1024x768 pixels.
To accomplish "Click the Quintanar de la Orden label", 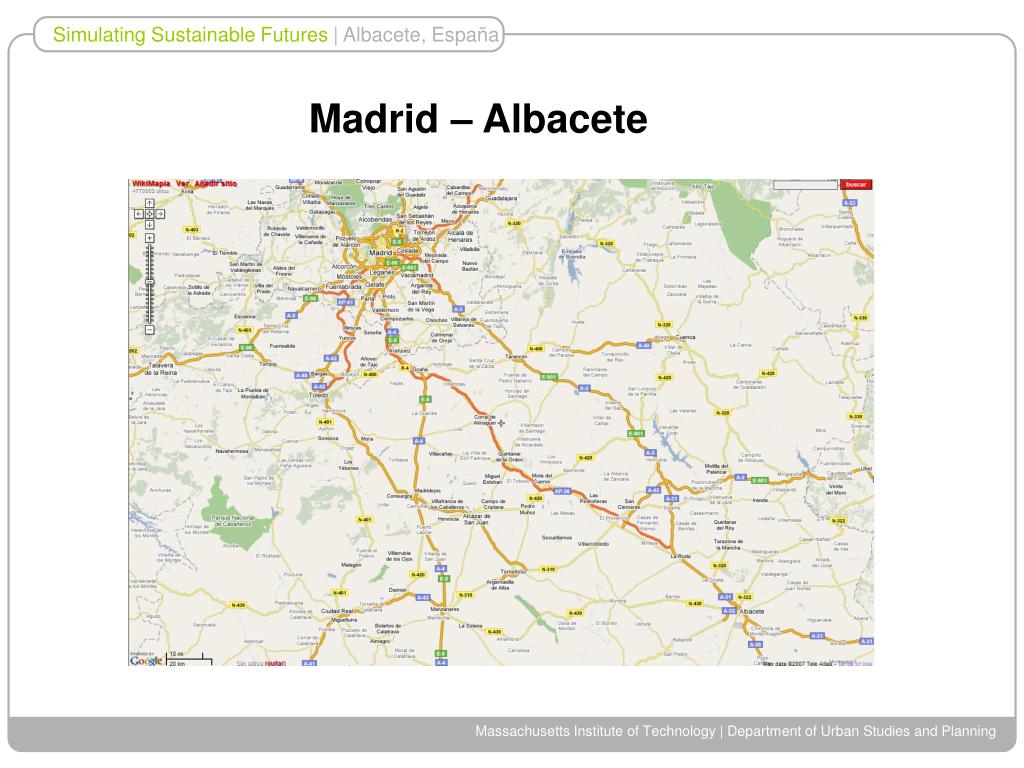I will point(511,456).
